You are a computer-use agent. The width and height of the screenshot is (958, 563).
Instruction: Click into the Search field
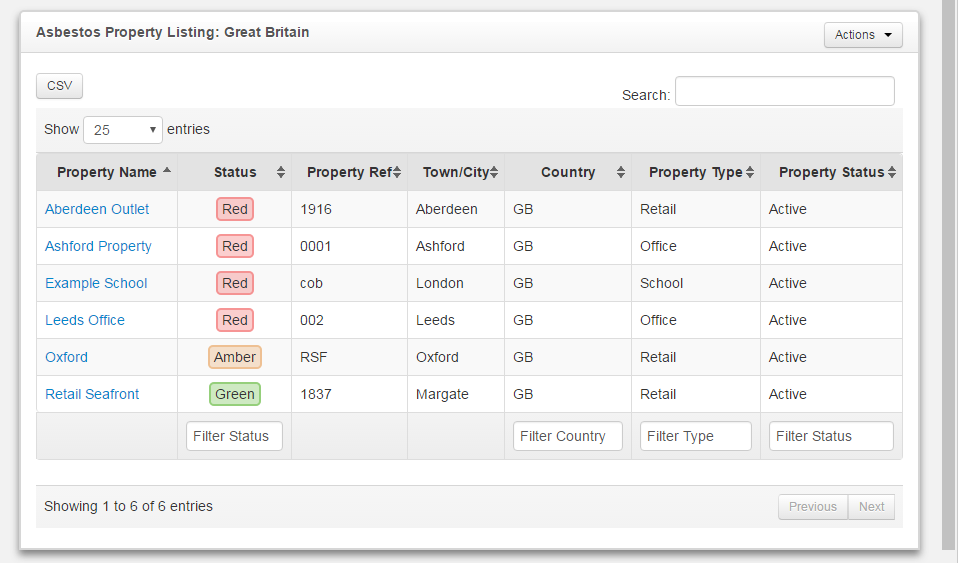click(x=784, y=91)
